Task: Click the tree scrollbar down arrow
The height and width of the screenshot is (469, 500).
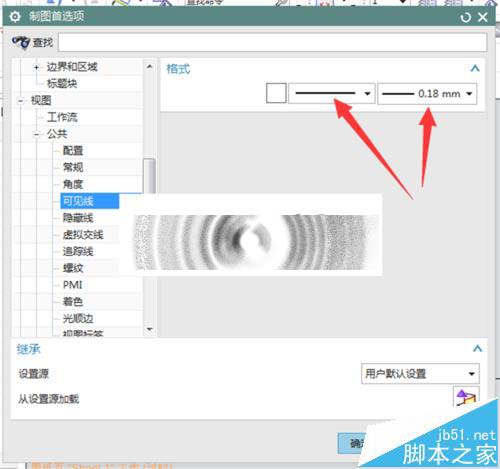Action: coord(149,329)
